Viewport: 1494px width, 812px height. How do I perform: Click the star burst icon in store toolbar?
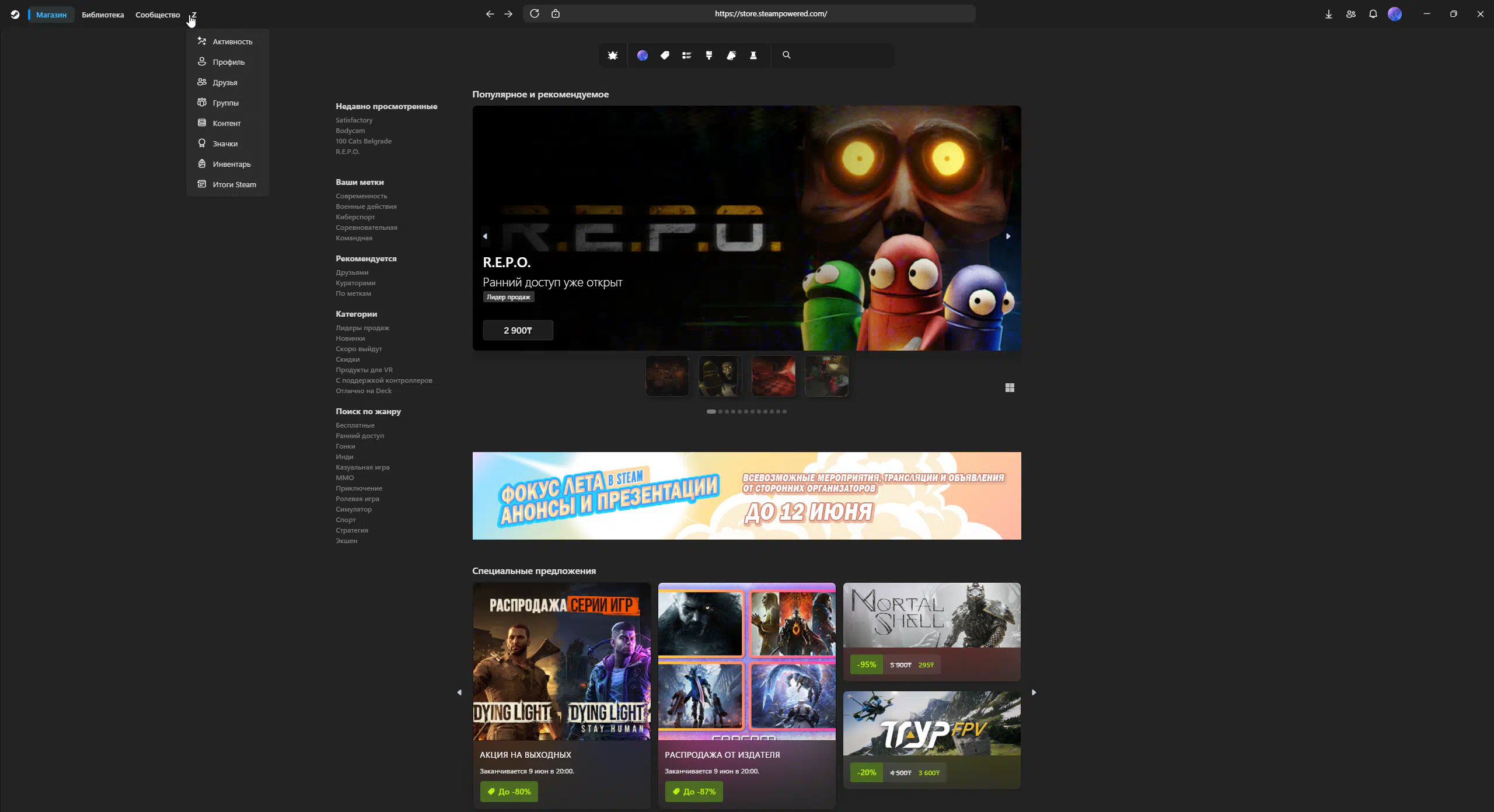613,55
